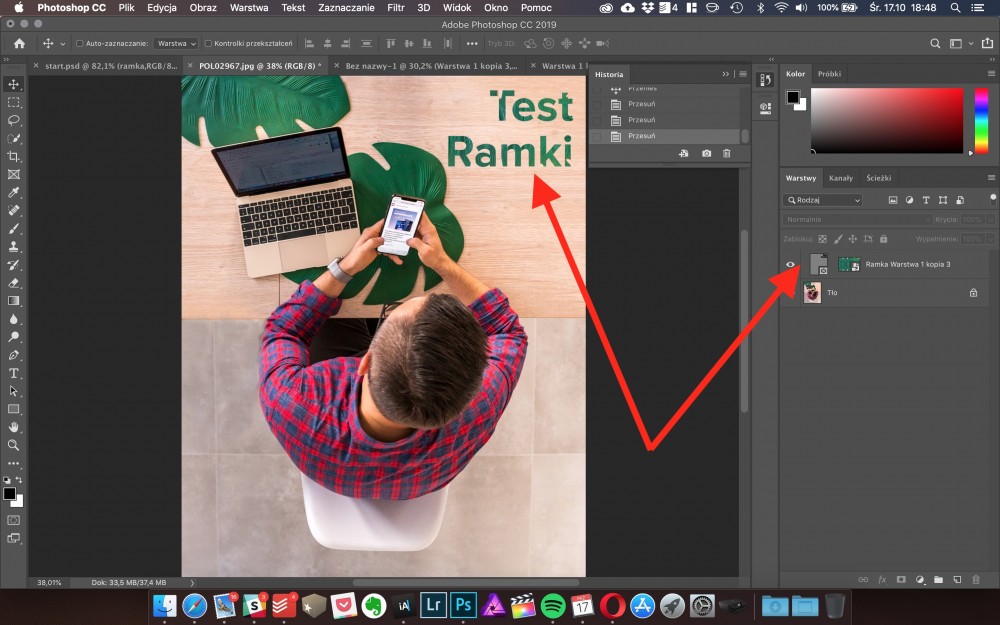Select the Crop tool
The width and height of the screenshot is (1000, 625).
pos(13,156)
